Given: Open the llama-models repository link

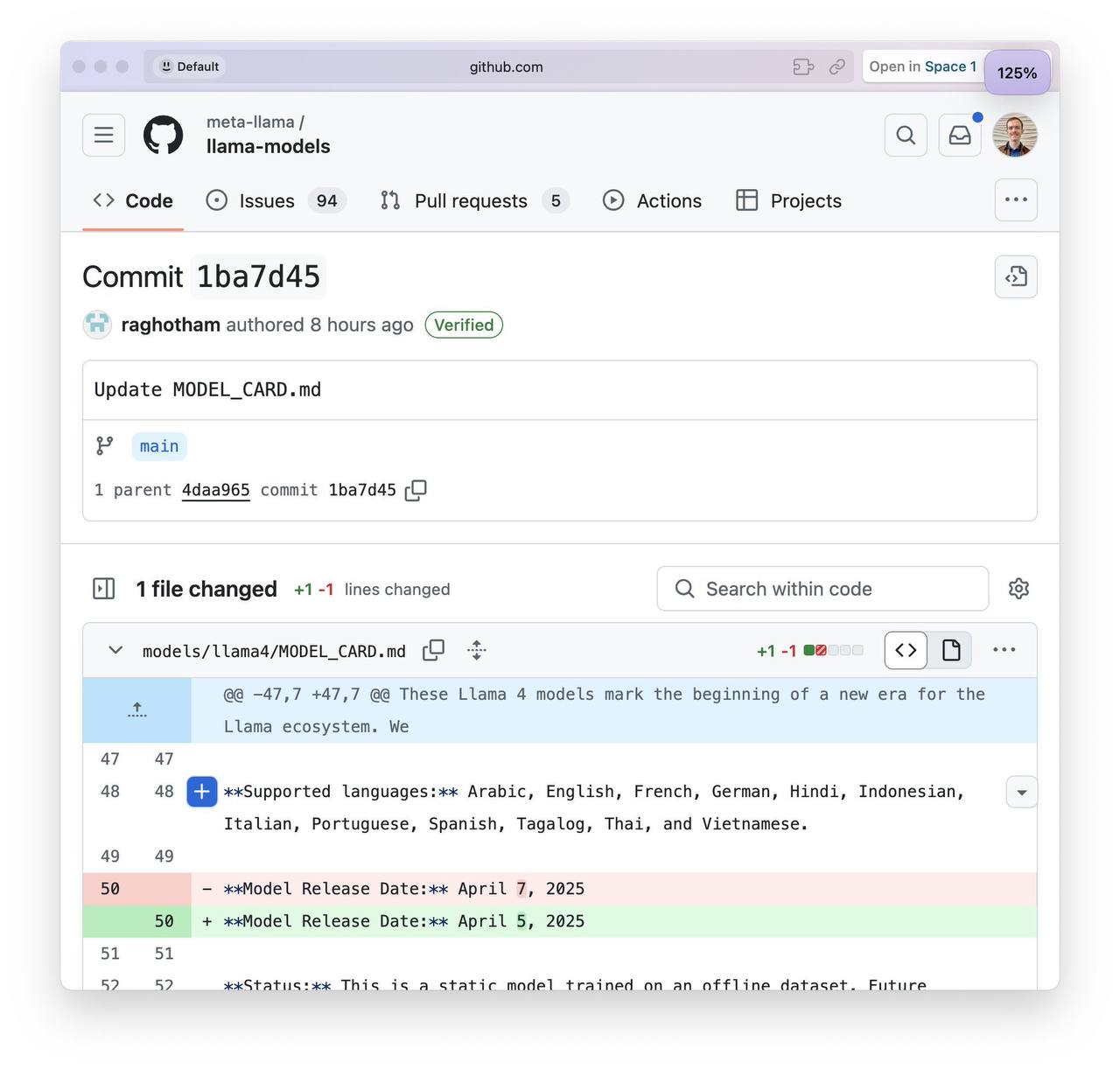Looking at the screenshot, I should tap(268, 147).
